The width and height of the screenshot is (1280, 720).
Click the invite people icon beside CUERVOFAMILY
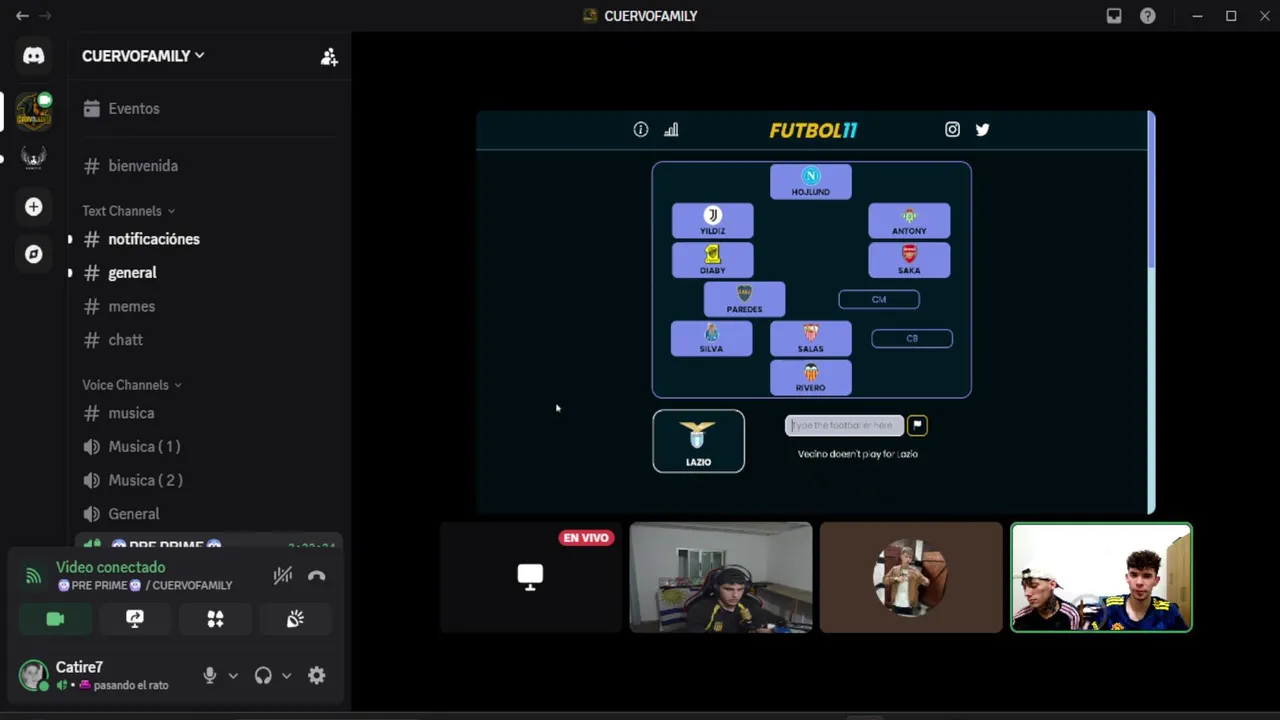[329, 57]
